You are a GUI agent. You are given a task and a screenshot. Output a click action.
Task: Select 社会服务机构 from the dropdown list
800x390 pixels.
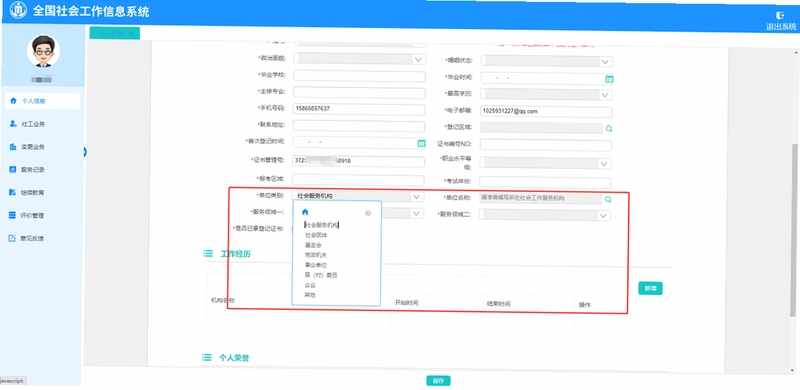tap(322, 225)
